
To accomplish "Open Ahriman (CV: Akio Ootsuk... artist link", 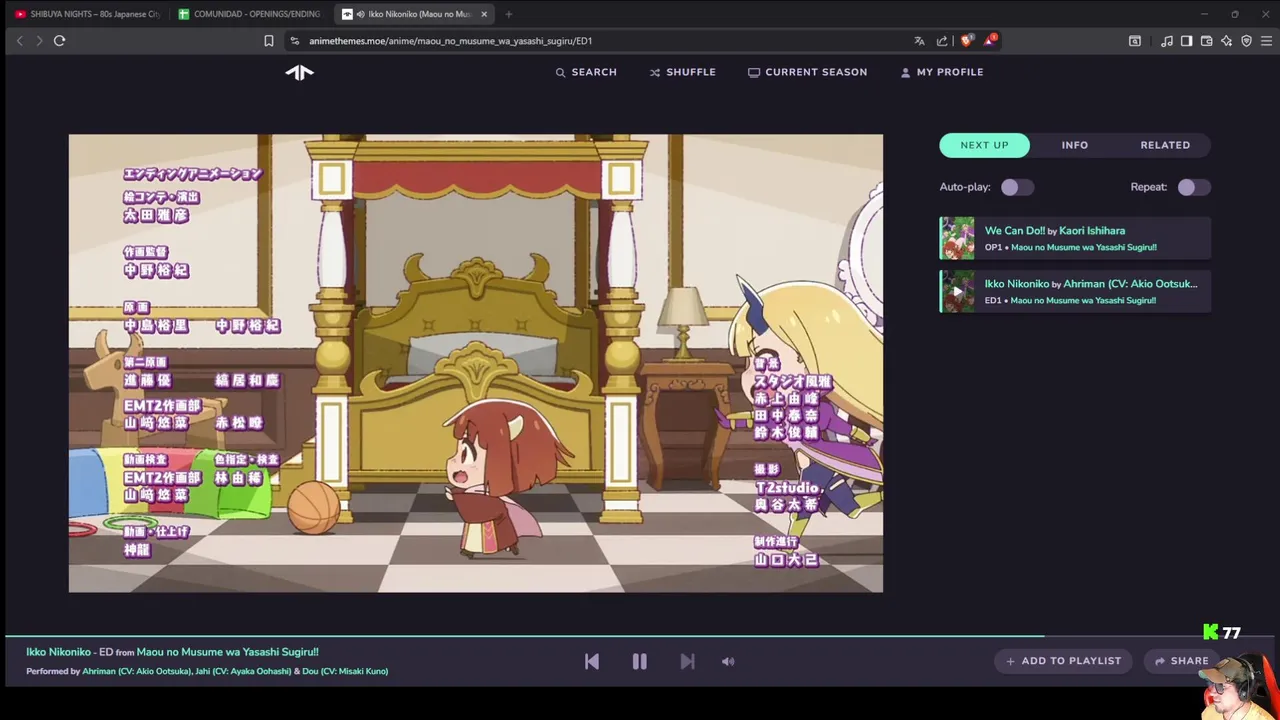I will [x=1130, y=284].
